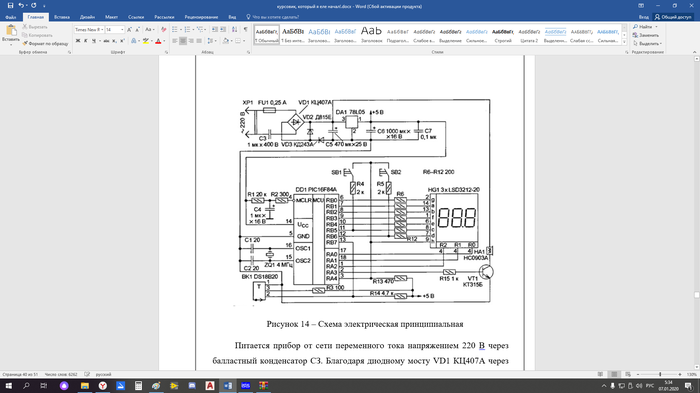
Task: Switch to the Дизайн tab
Action: click(x=87, y=17)
